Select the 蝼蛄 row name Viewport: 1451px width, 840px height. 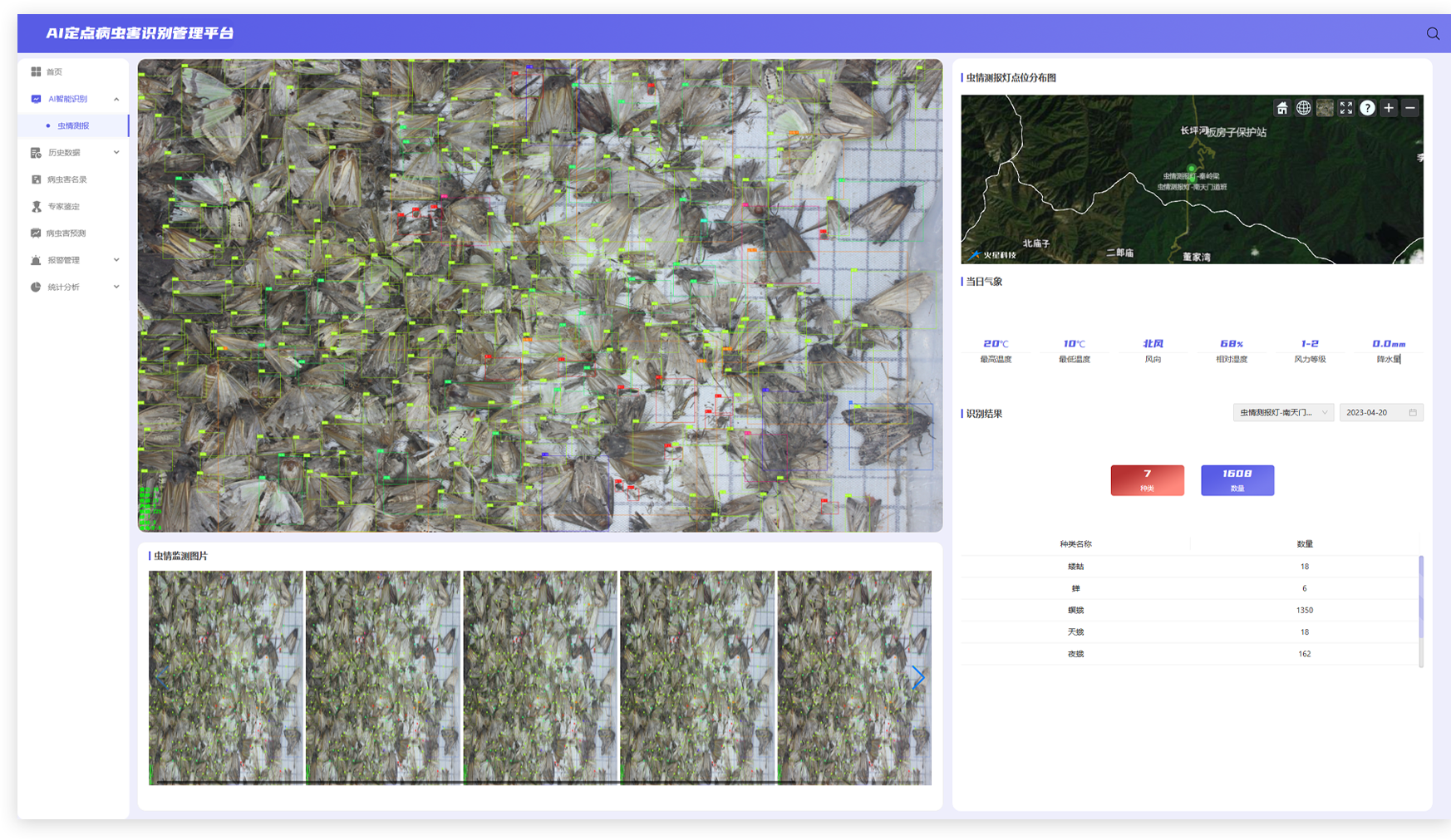point(1075,567)
